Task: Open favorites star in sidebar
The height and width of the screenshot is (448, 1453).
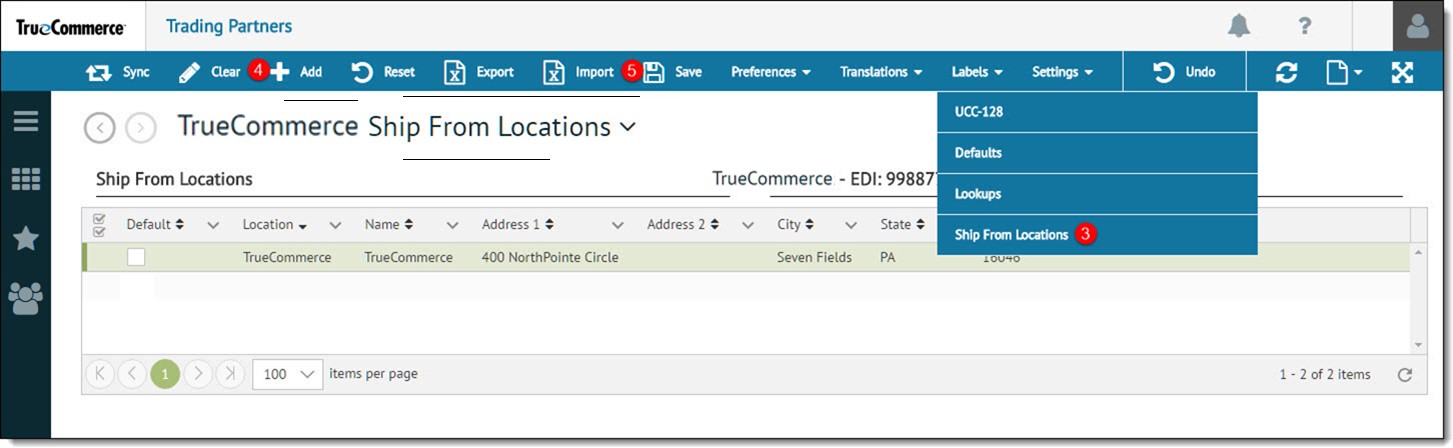Action: (26, 238)
